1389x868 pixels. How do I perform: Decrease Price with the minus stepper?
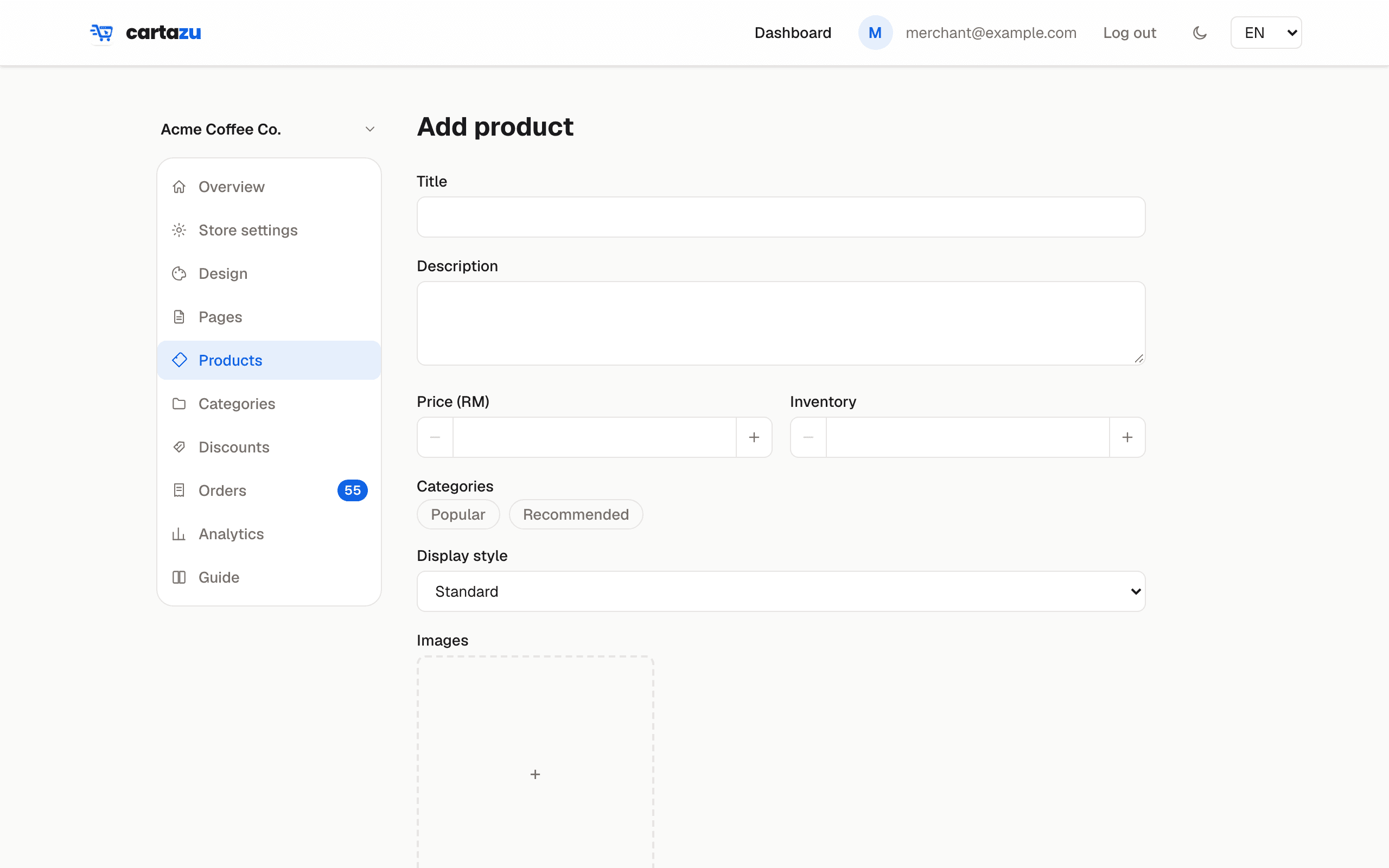coord(435,437)
